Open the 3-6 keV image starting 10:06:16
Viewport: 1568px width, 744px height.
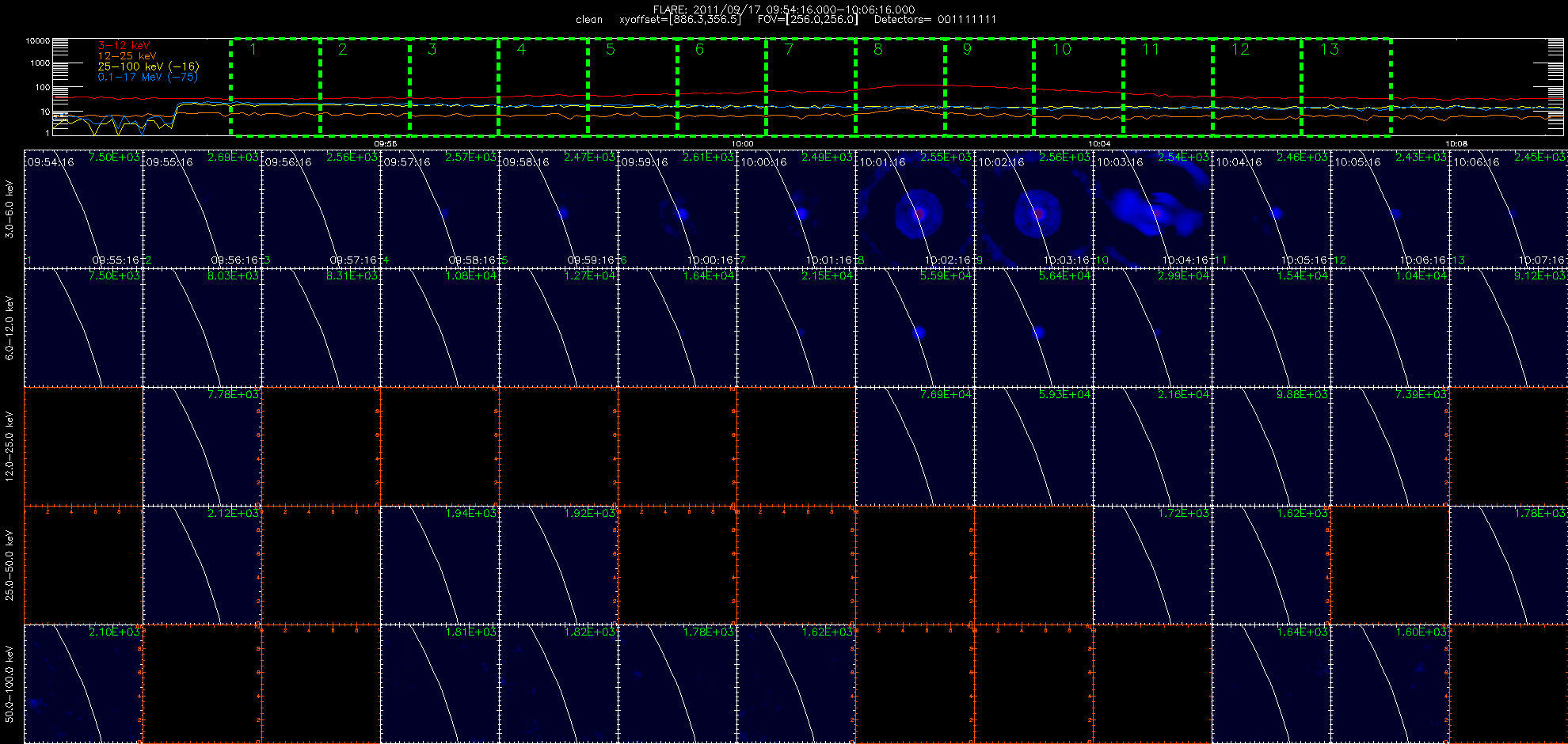[1509, 209]
